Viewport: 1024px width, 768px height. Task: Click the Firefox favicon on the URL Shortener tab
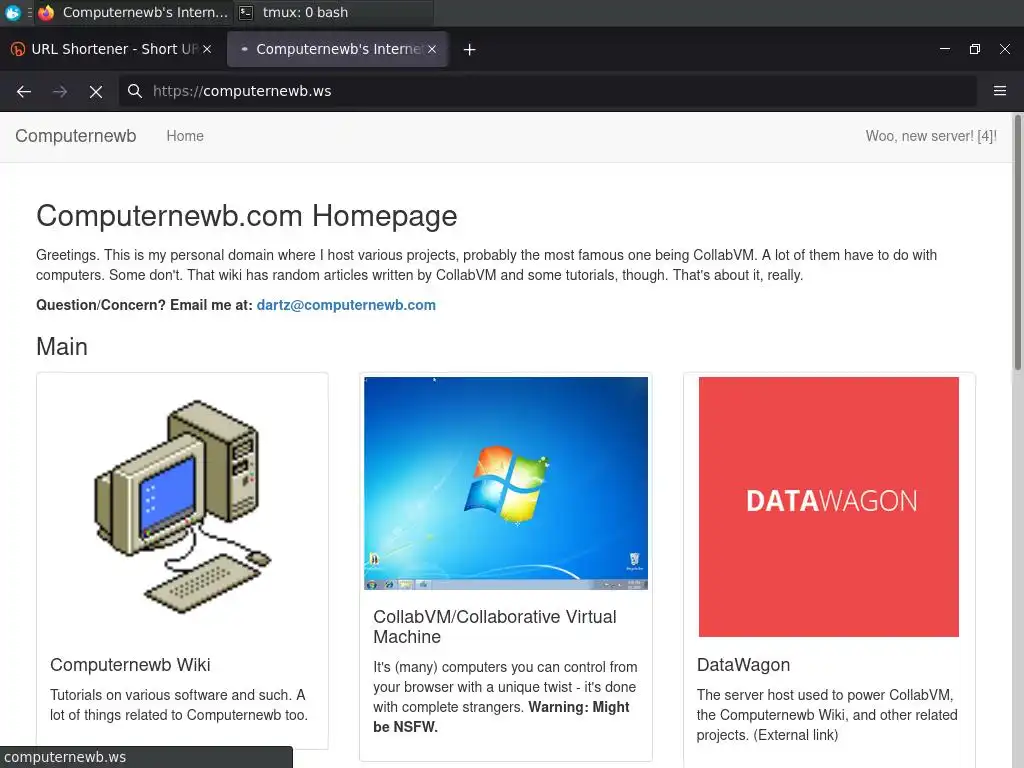tap(18, 49)
